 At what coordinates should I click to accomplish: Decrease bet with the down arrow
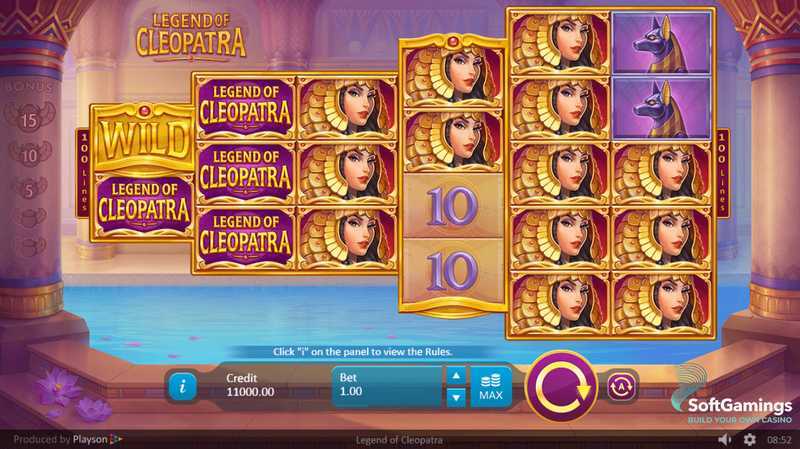[x=456, y=396]
